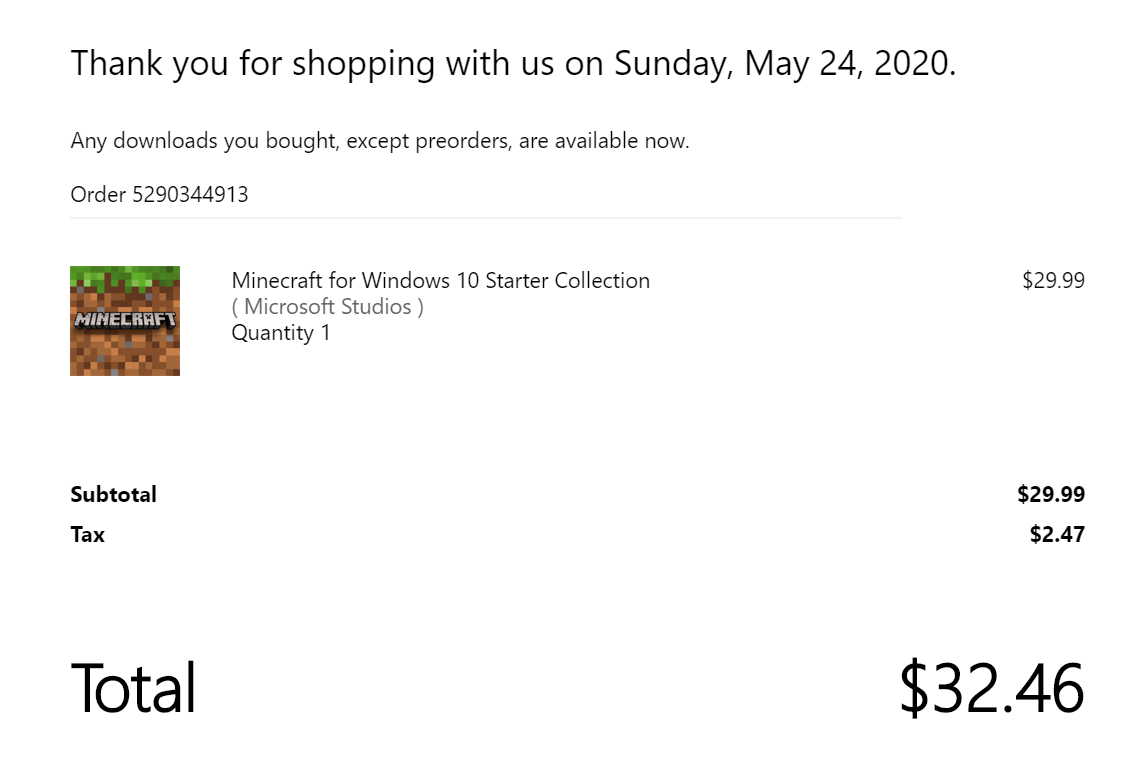This screenshot has height=766, width=1132.
Task: Select the Microsoft Studios publisher name
Action: [327, 307]
